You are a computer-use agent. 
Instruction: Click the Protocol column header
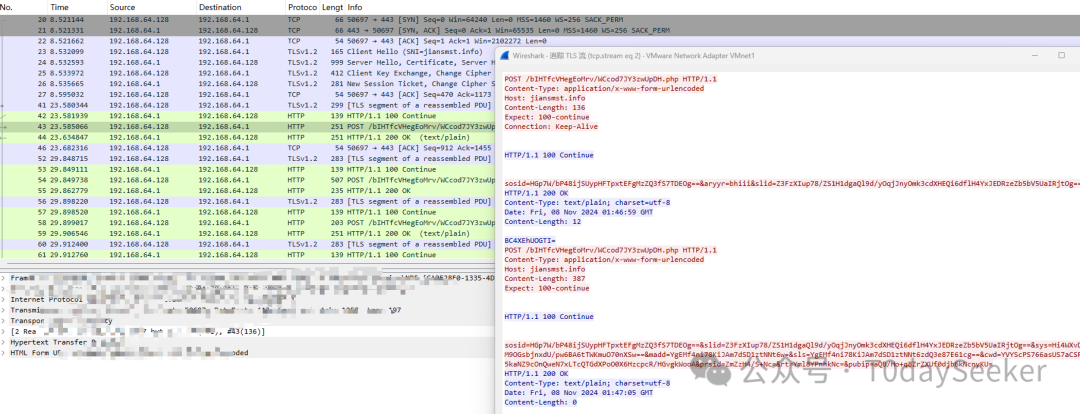(x=302, y=7)
